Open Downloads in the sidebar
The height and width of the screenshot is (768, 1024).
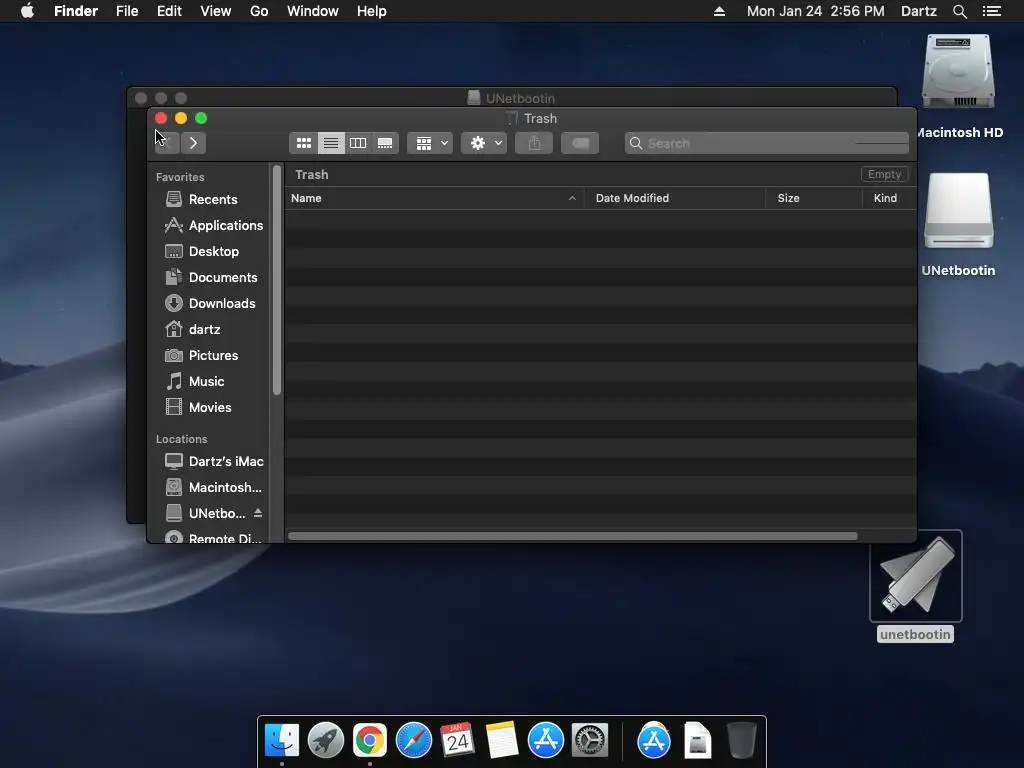tap(212, 304)
